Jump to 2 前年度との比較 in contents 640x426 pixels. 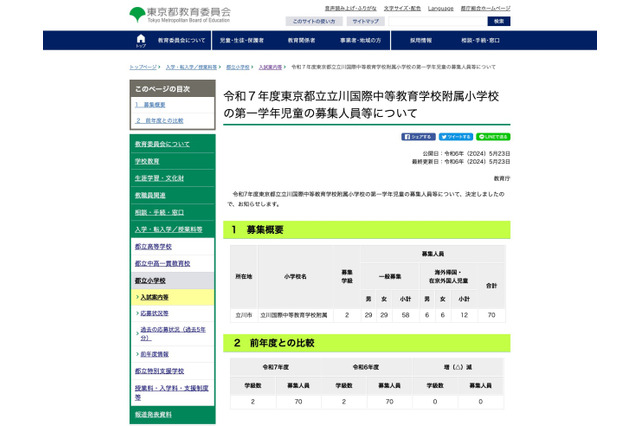[x=159, y=121]
